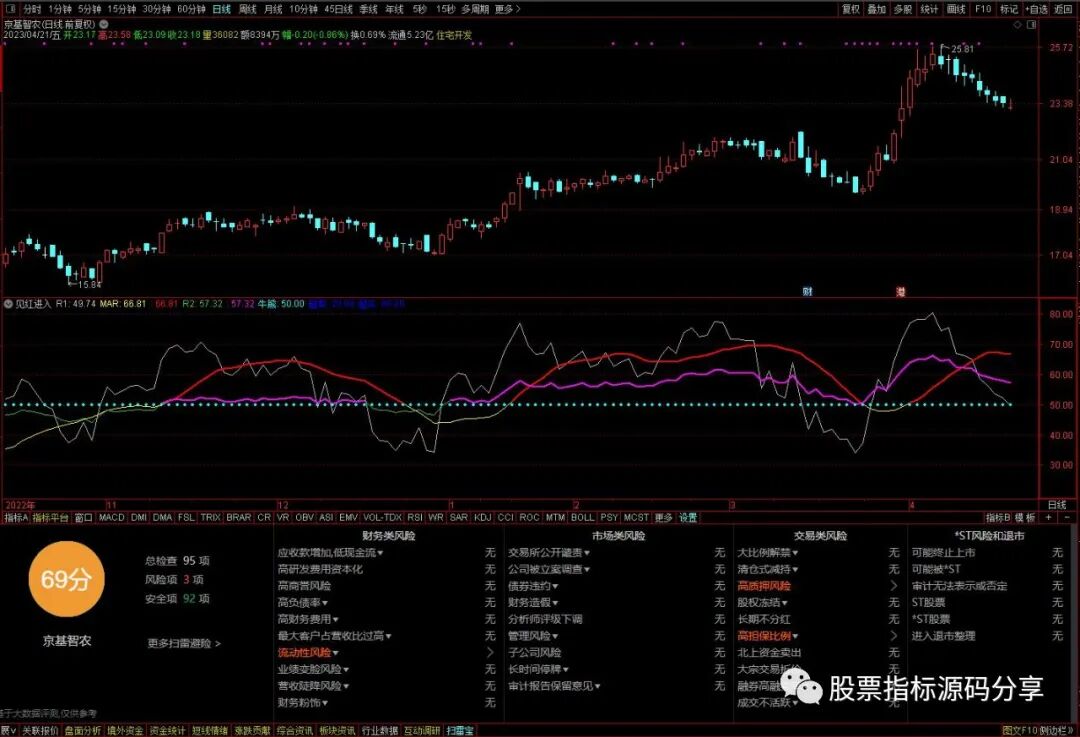Select the 多周期 multi-period view
Viewport: 1080px width, 737px height.
pos(475,9)
